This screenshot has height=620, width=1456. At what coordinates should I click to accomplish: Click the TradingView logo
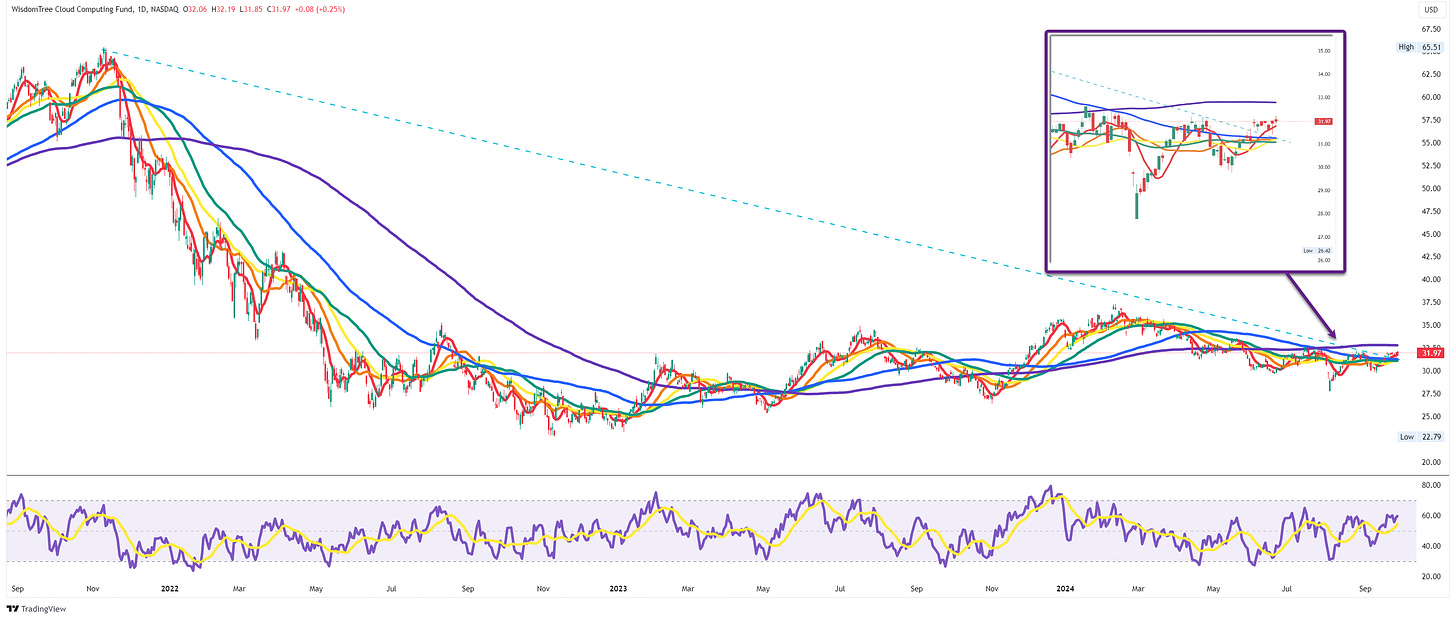(37, 609)
